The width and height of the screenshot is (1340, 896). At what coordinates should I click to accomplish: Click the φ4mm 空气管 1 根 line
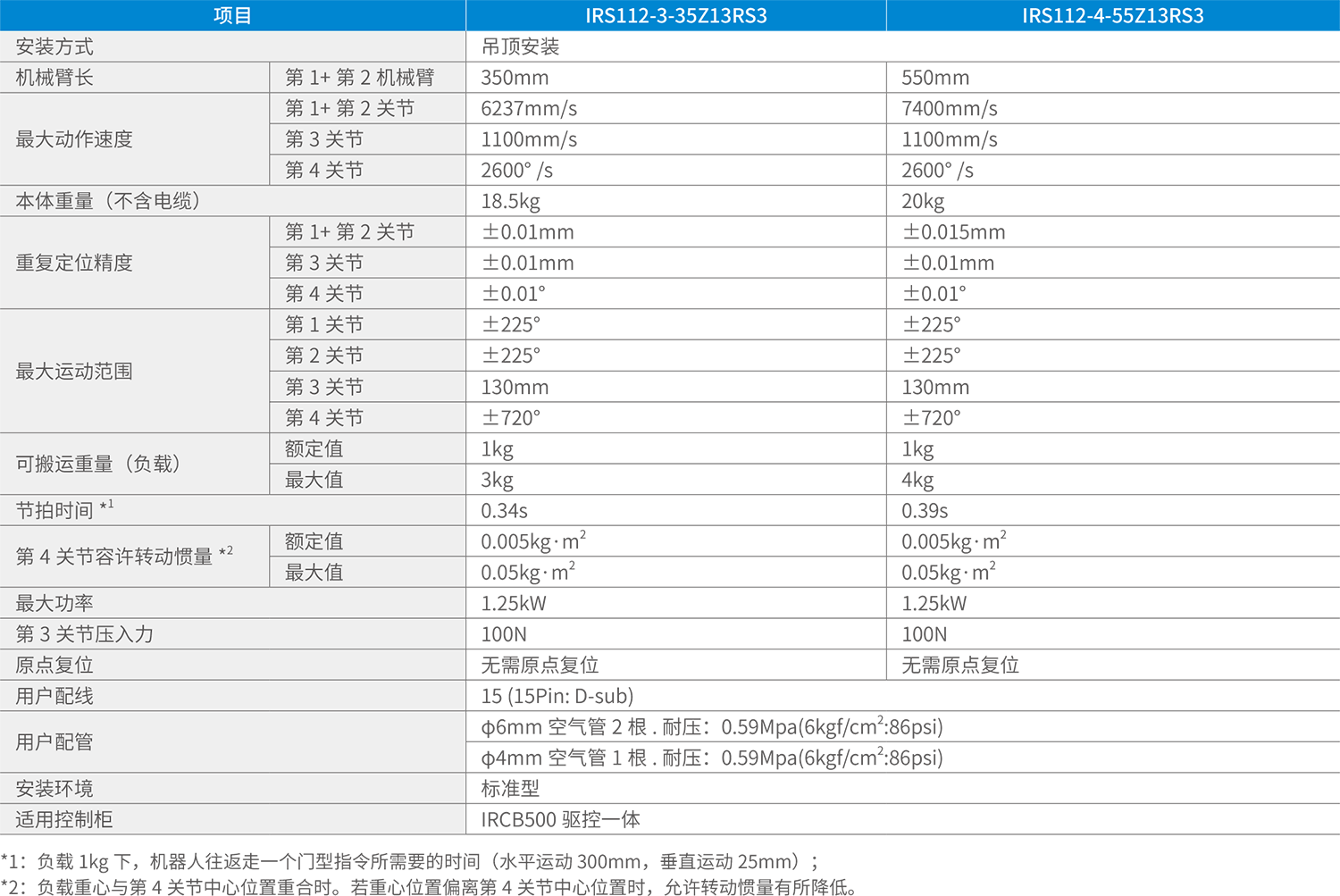tap(712, 758)
